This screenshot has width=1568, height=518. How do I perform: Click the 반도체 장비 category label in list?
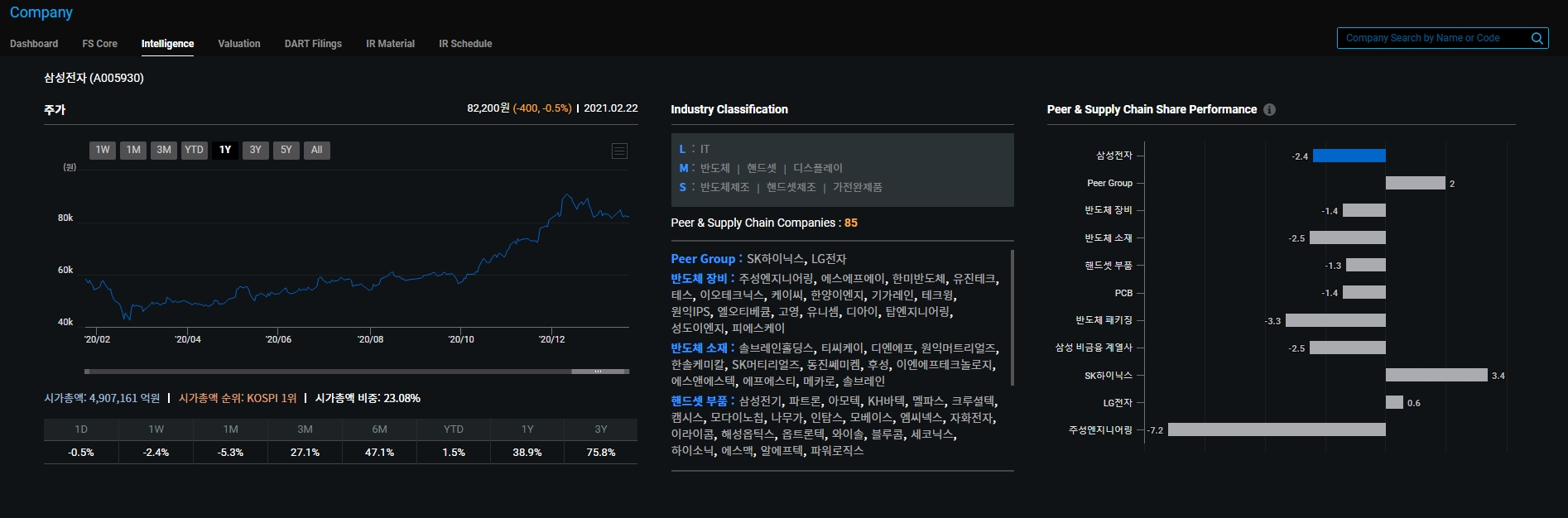click(699, 279)
